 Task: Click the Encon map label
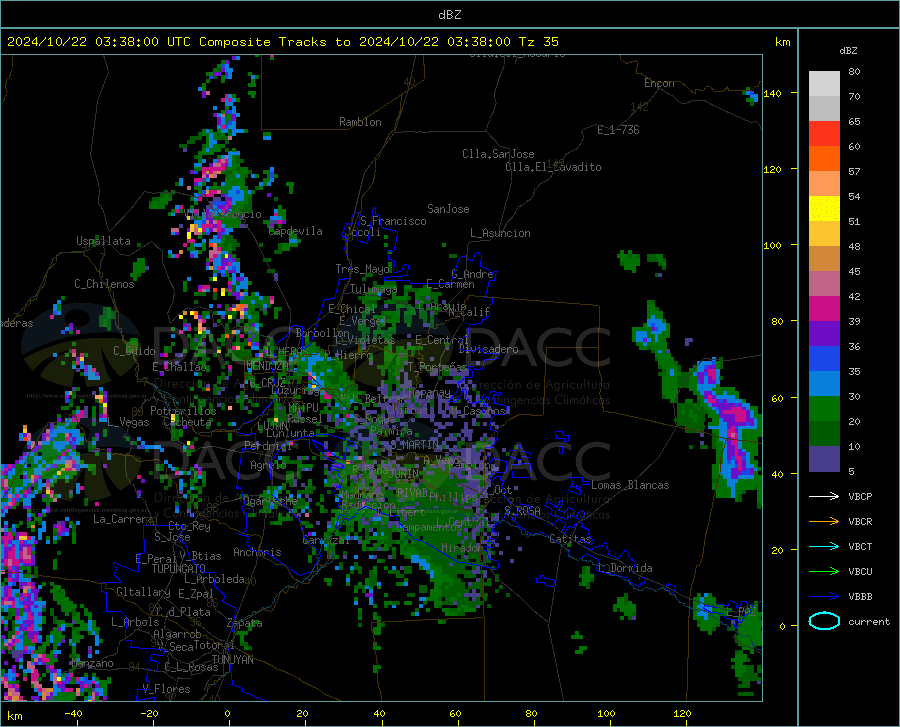659,83
